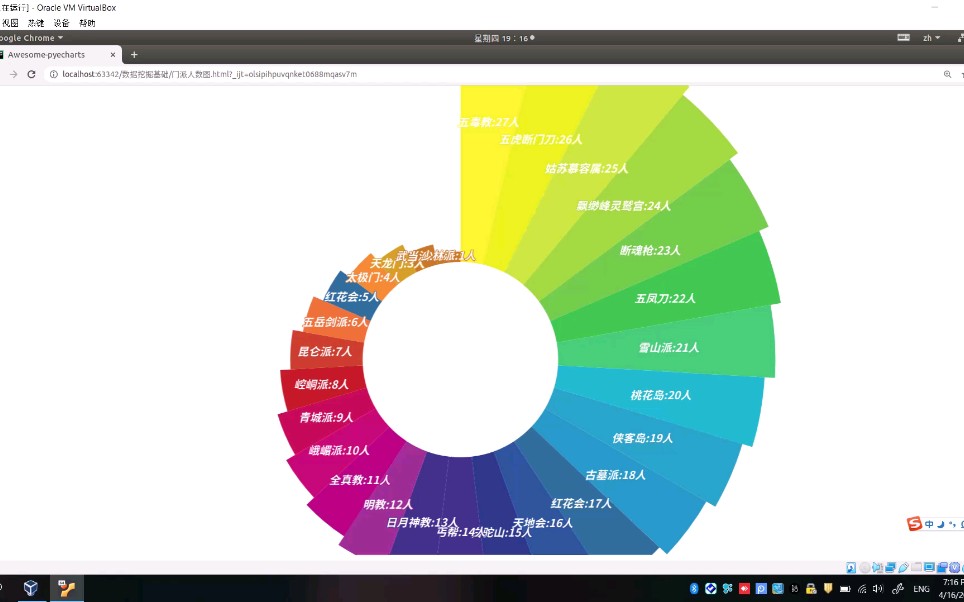Click the 青城派:9人 label
Viewport: 964px width, 602px height.
326,418
